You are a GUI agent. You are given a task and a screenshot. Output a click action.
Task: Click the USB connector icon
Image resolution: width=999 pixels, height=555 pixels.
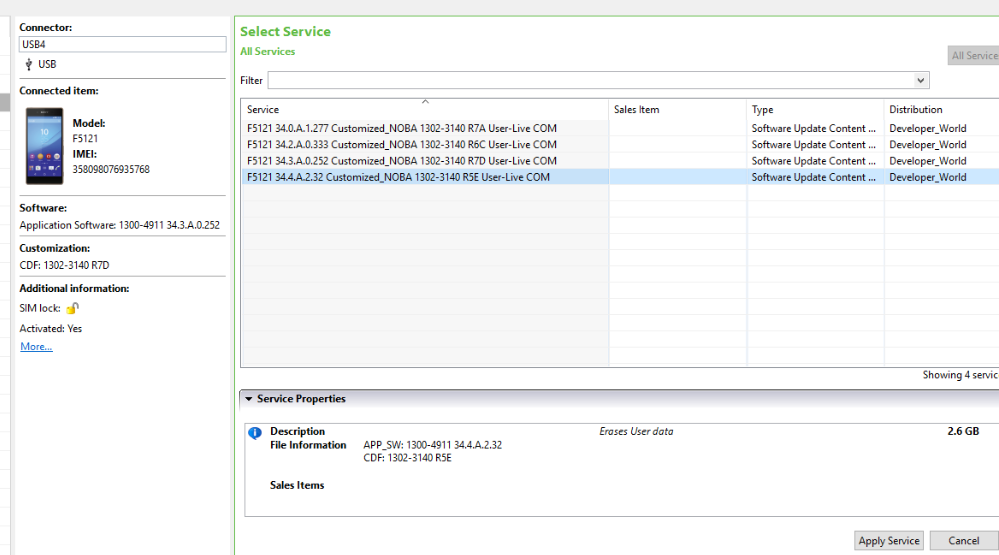tap(29, 64)
